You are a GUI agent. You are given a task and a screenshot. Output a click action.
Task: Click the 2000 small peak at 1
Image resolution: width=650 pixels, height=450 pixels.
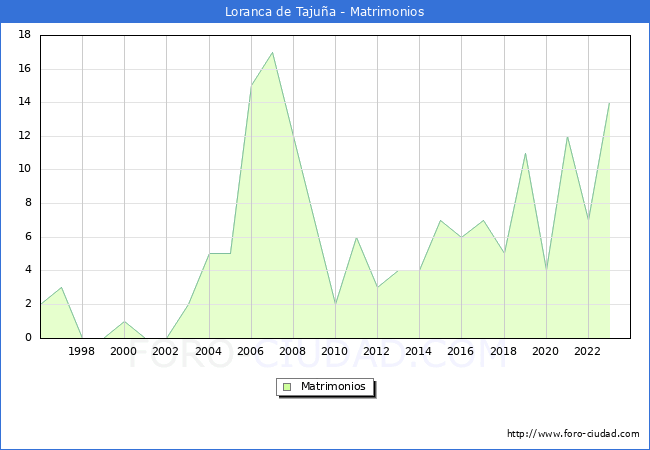(124, 322)
